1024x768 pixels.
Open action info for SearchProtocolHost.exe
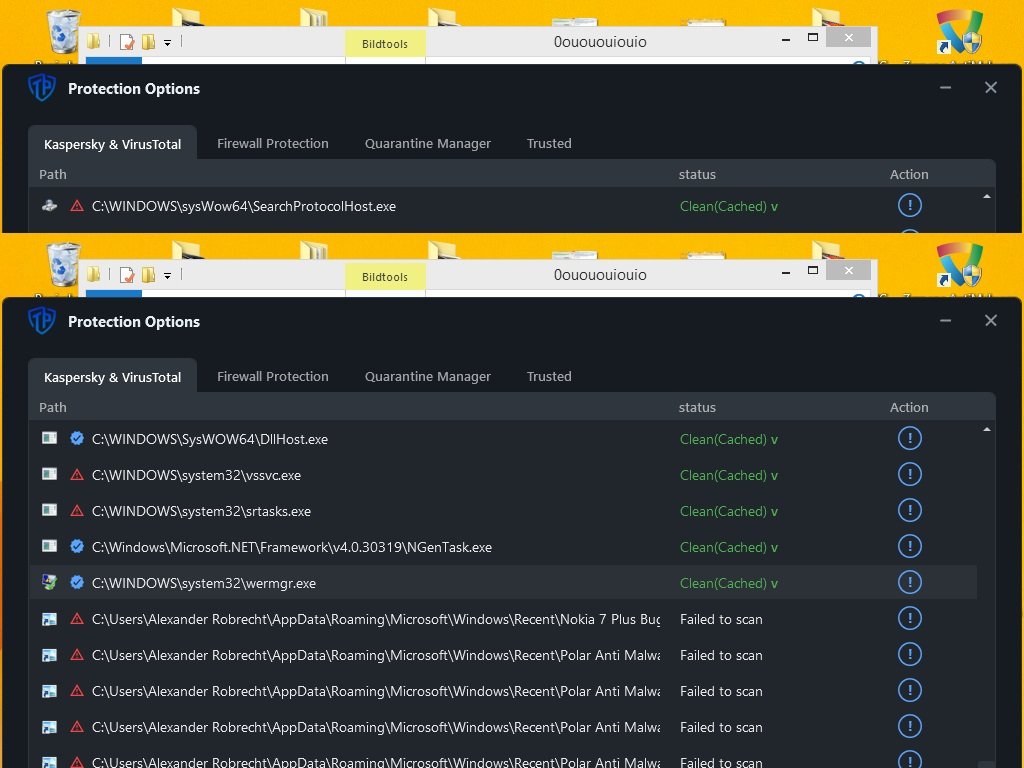pyautogui.click(x=910, y=205)
